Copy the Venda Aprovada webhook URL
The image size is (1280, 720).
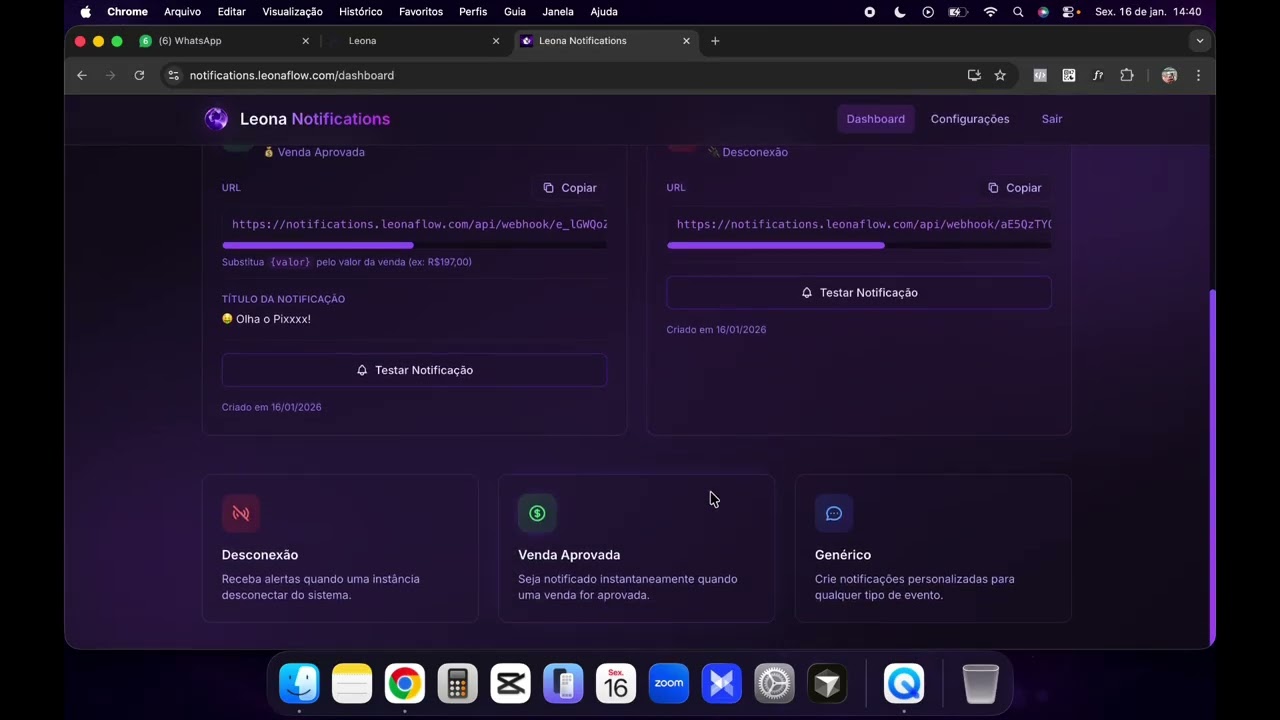[x=569, y=188]
